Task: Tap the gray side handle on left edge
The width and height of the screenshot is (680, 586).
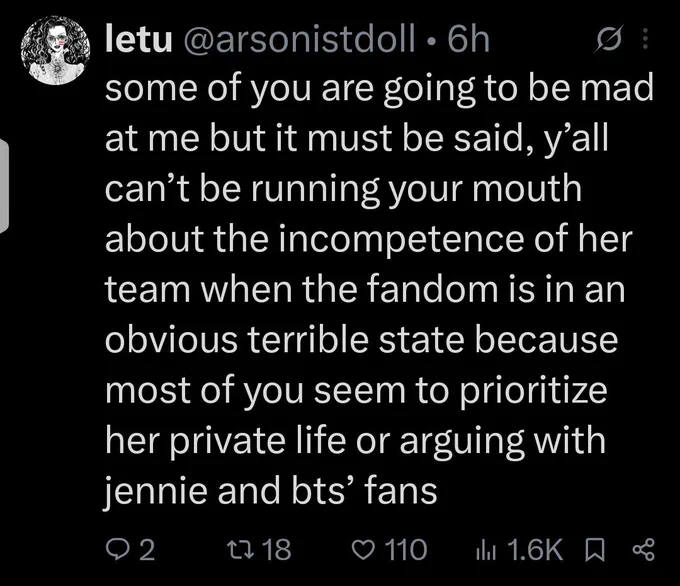Action: [4, 187]
